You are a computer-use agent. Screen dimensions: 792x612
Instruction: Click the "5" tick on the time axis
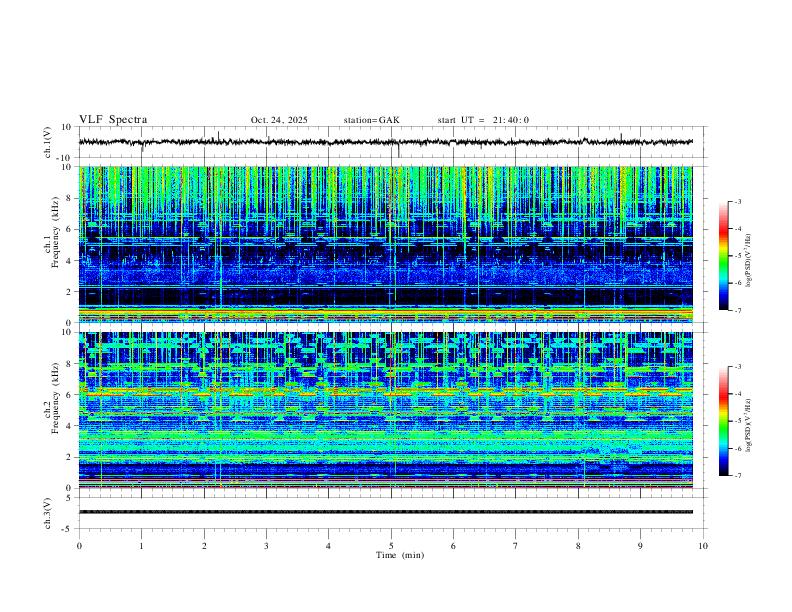tap(391, 546)
